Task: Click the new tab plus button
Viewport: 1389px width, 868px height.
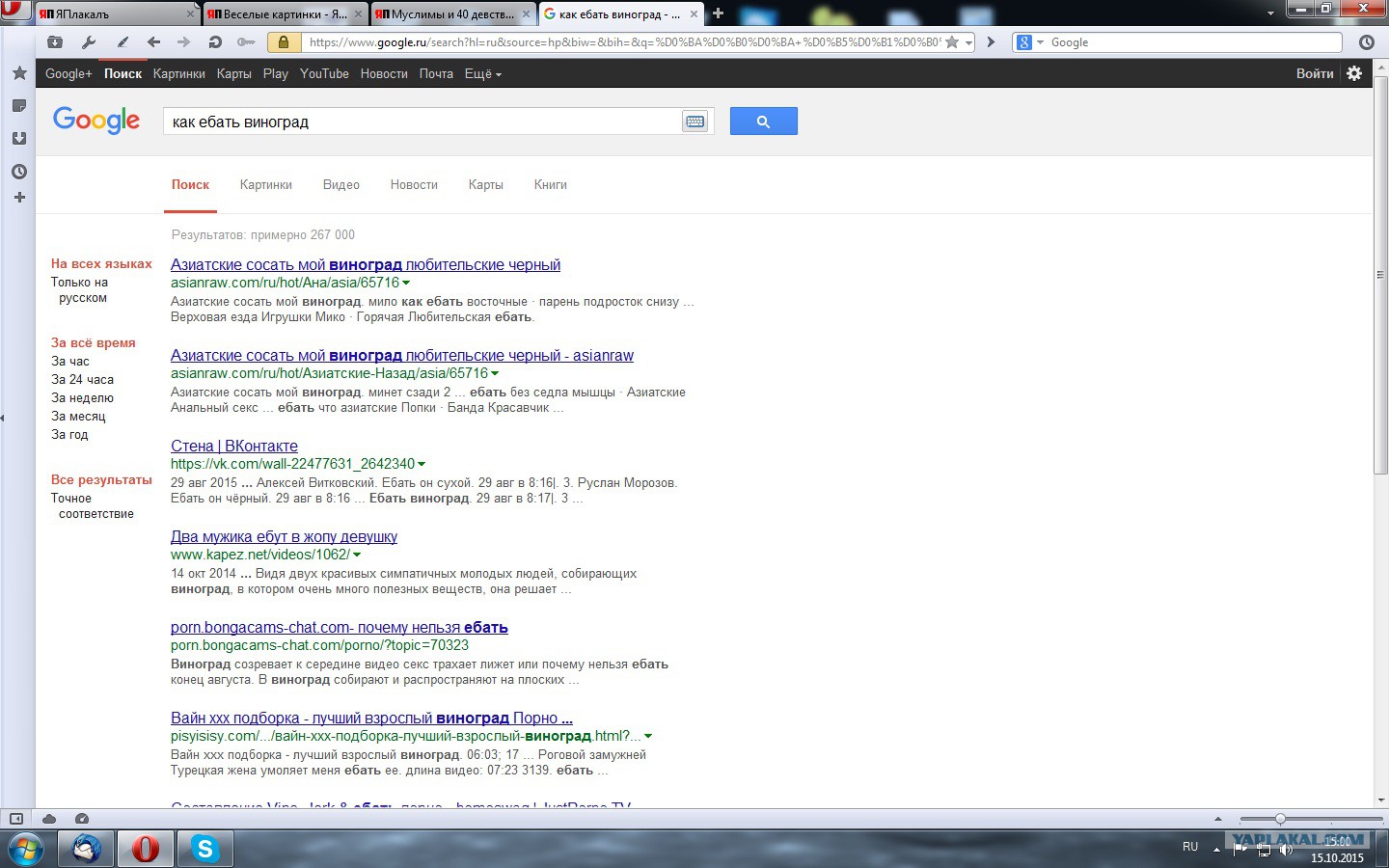Action: [x=718, y=14]
